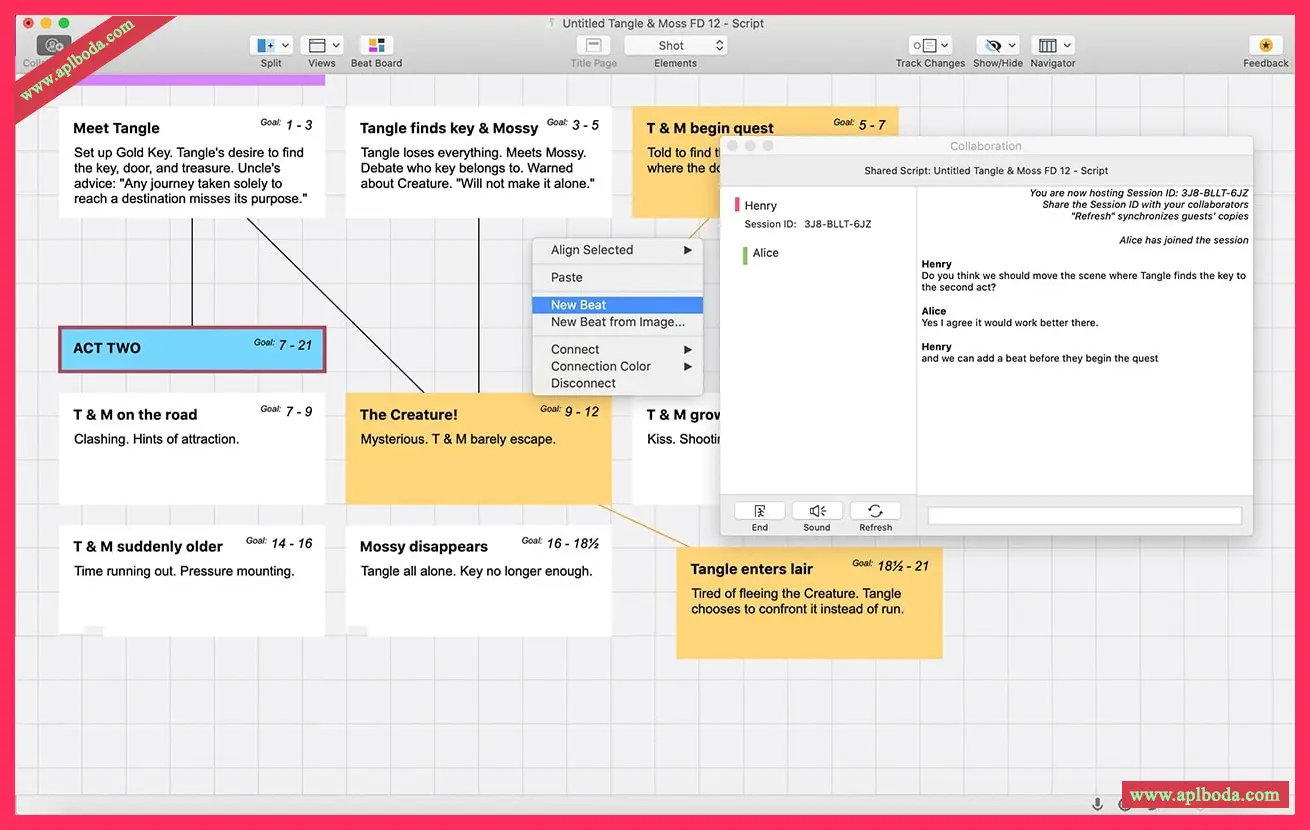Select the ACT TWO beat card
The image size is (1310, 830).
click(x=191, y=349)
